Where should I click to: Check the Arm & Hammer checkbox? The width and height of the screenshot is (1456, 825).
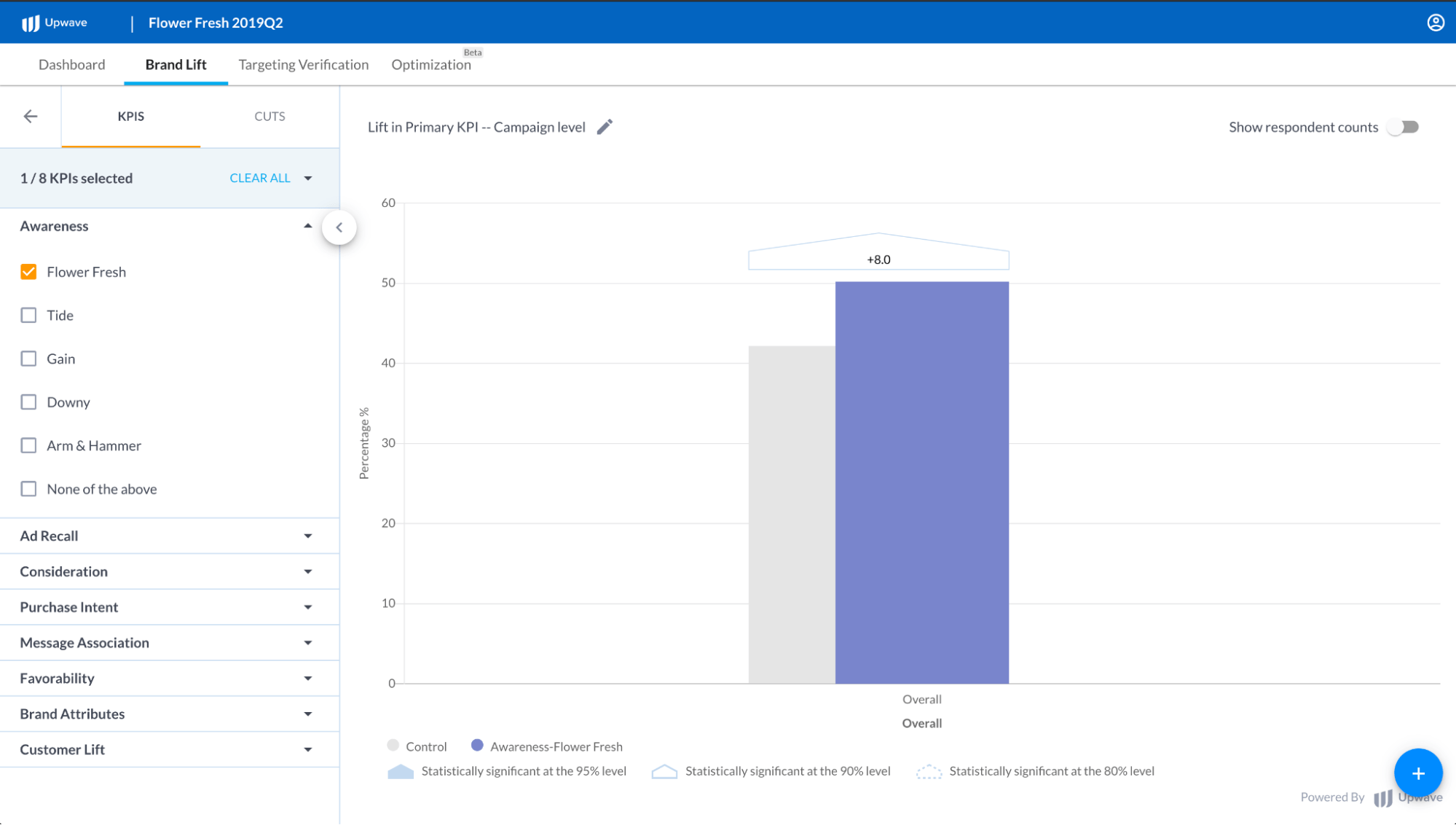pyautogui.click(x=28, y=445)
